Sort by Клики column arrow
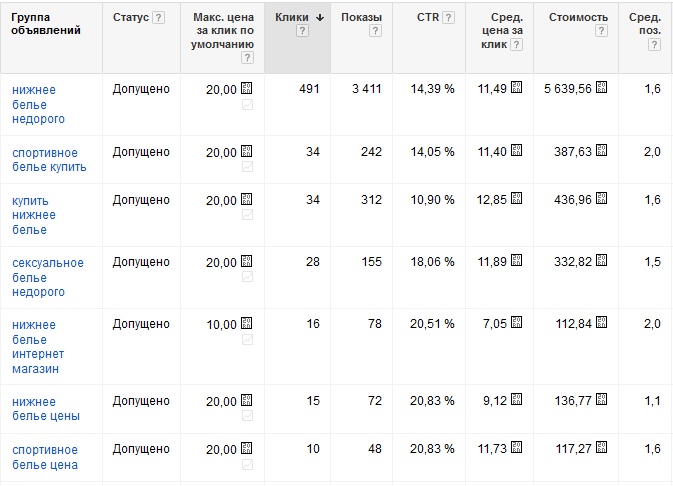Viewport: 673px width, 486px height. (320, 18)
